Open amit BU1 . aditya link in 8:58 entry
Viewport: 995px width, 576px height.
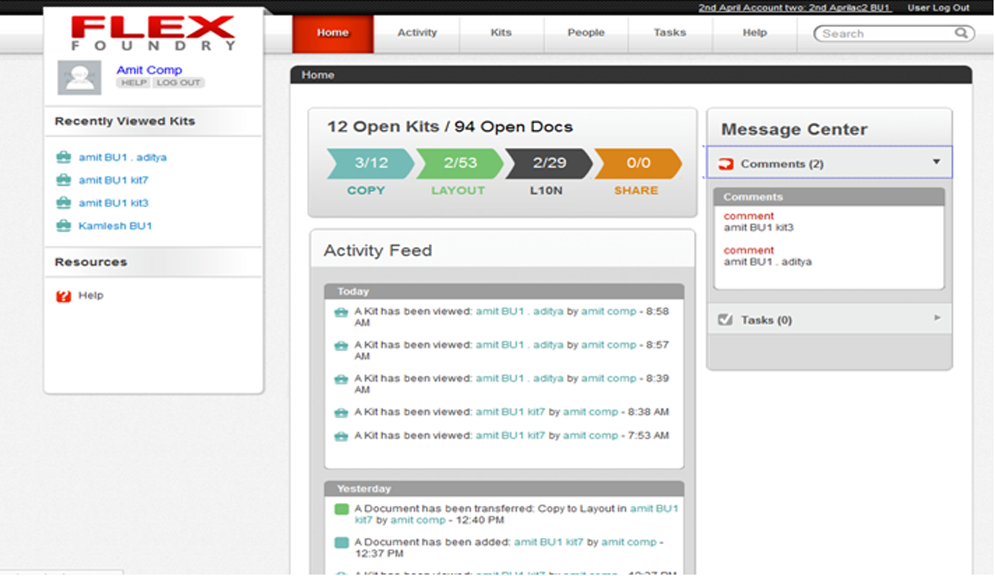[x=520, y=311]
